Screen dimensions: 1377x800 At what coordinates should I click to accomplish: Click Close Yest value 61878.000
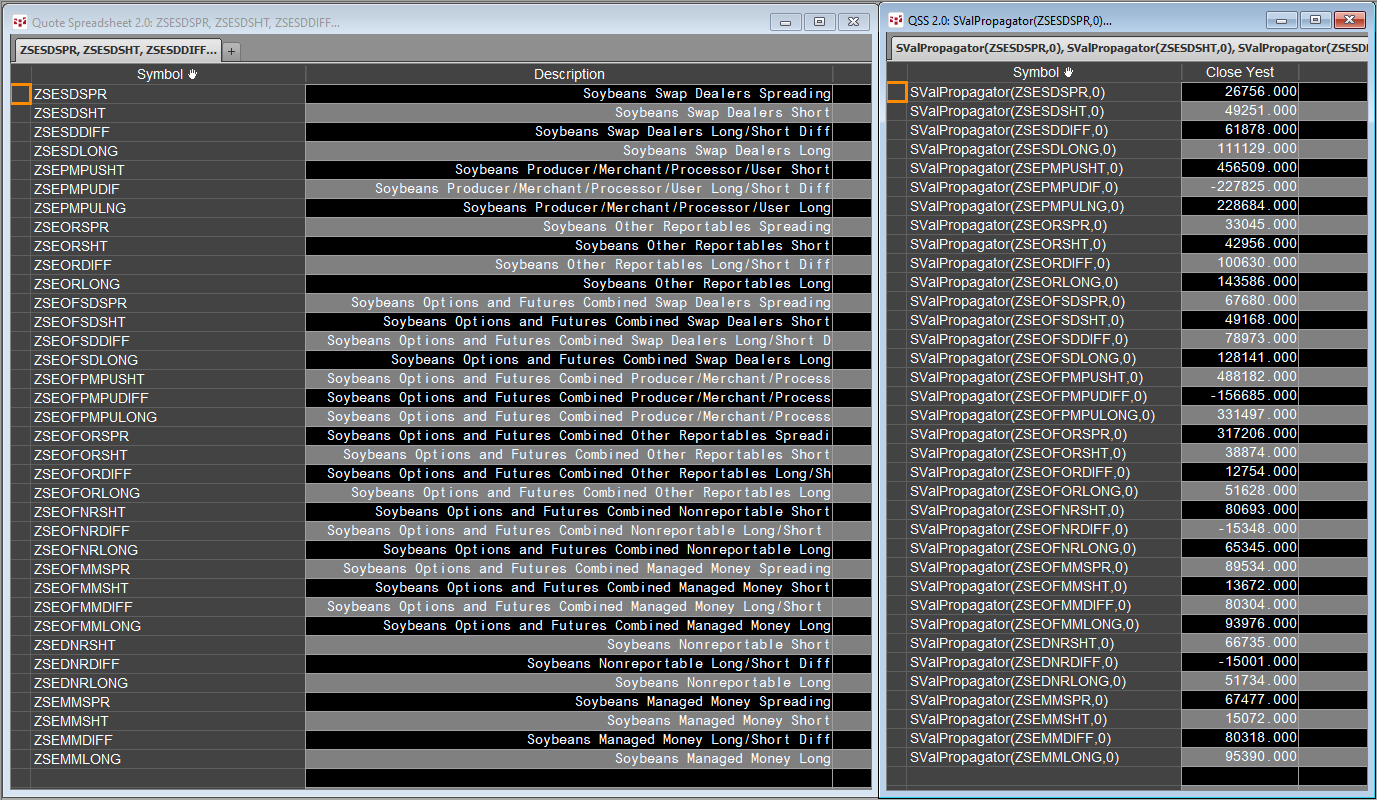[x=1239, y=130]
